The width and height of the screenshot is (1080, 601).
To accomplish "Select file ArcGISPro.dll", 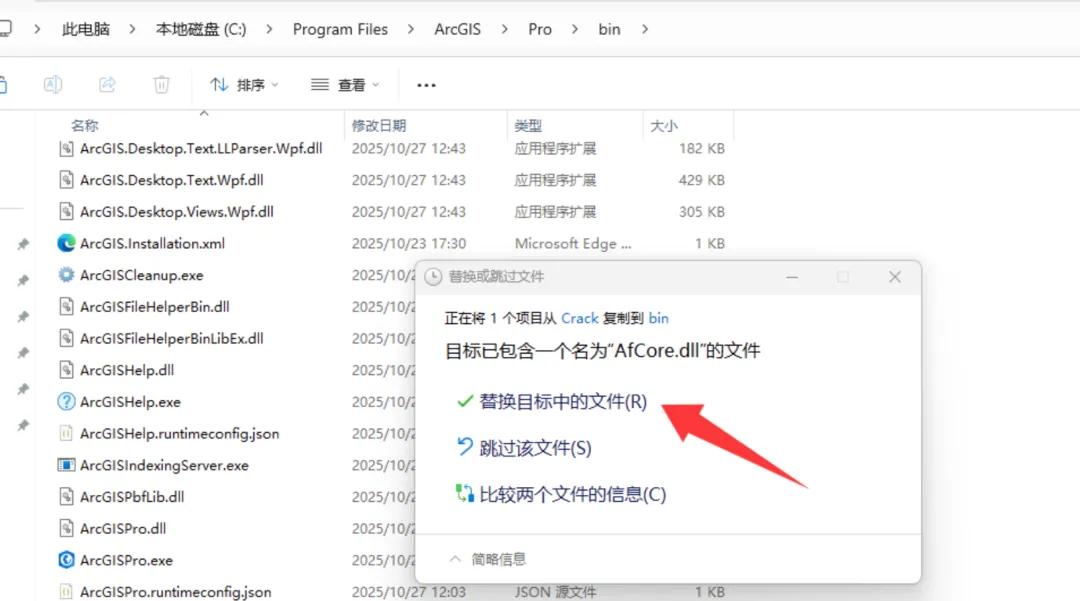I will pyautogui.click(x=123, y=529).
